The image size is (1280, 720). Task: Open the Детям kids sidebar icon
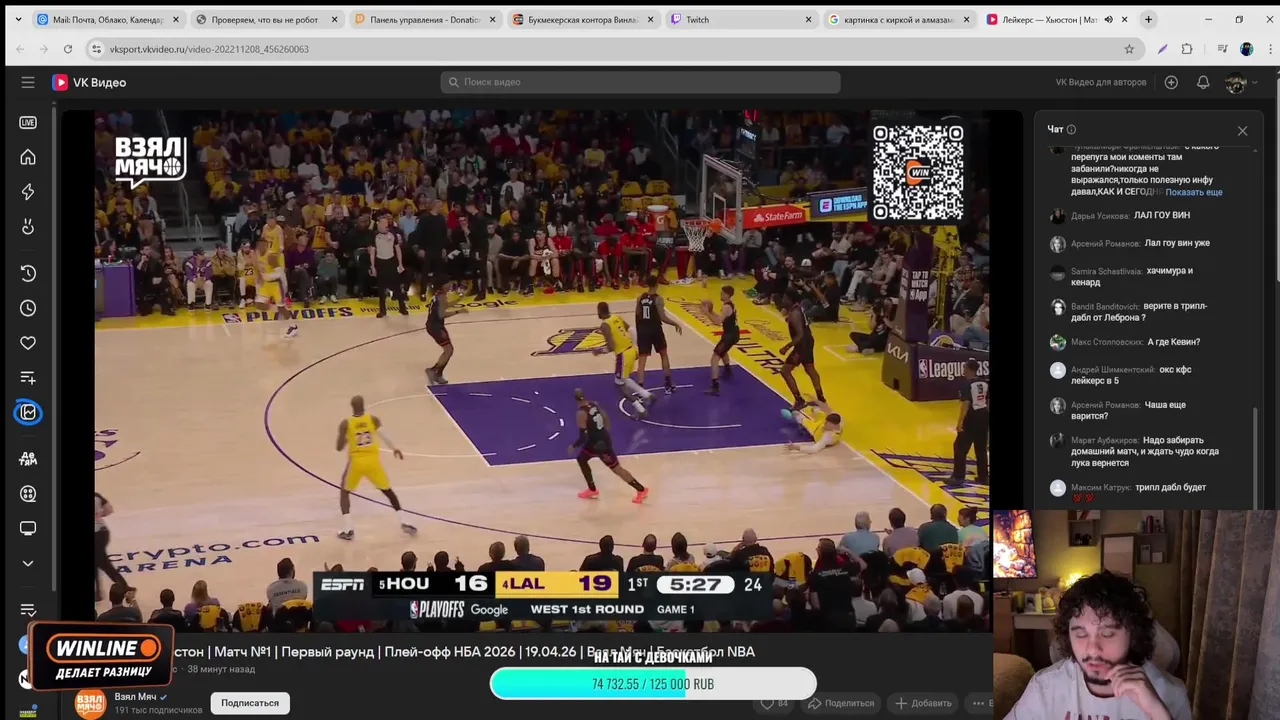(28, 458)
